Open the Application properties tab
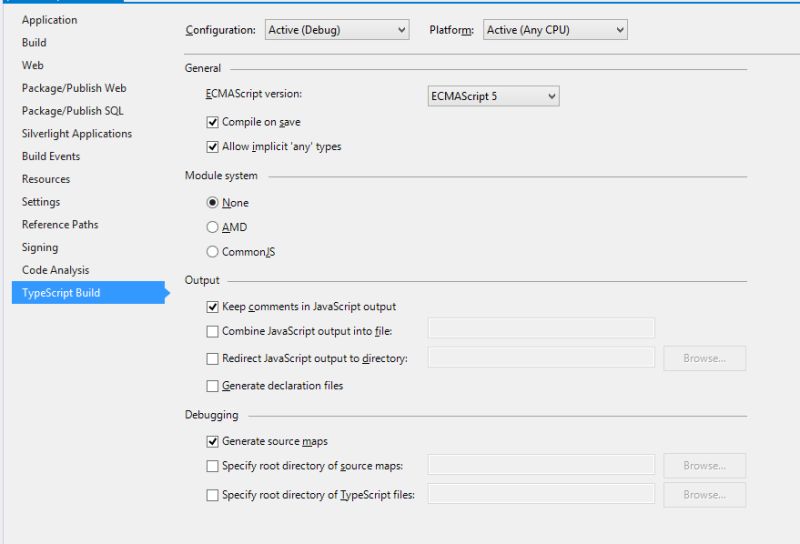Screen dimensions: 800x544 [x=49, y=20]
